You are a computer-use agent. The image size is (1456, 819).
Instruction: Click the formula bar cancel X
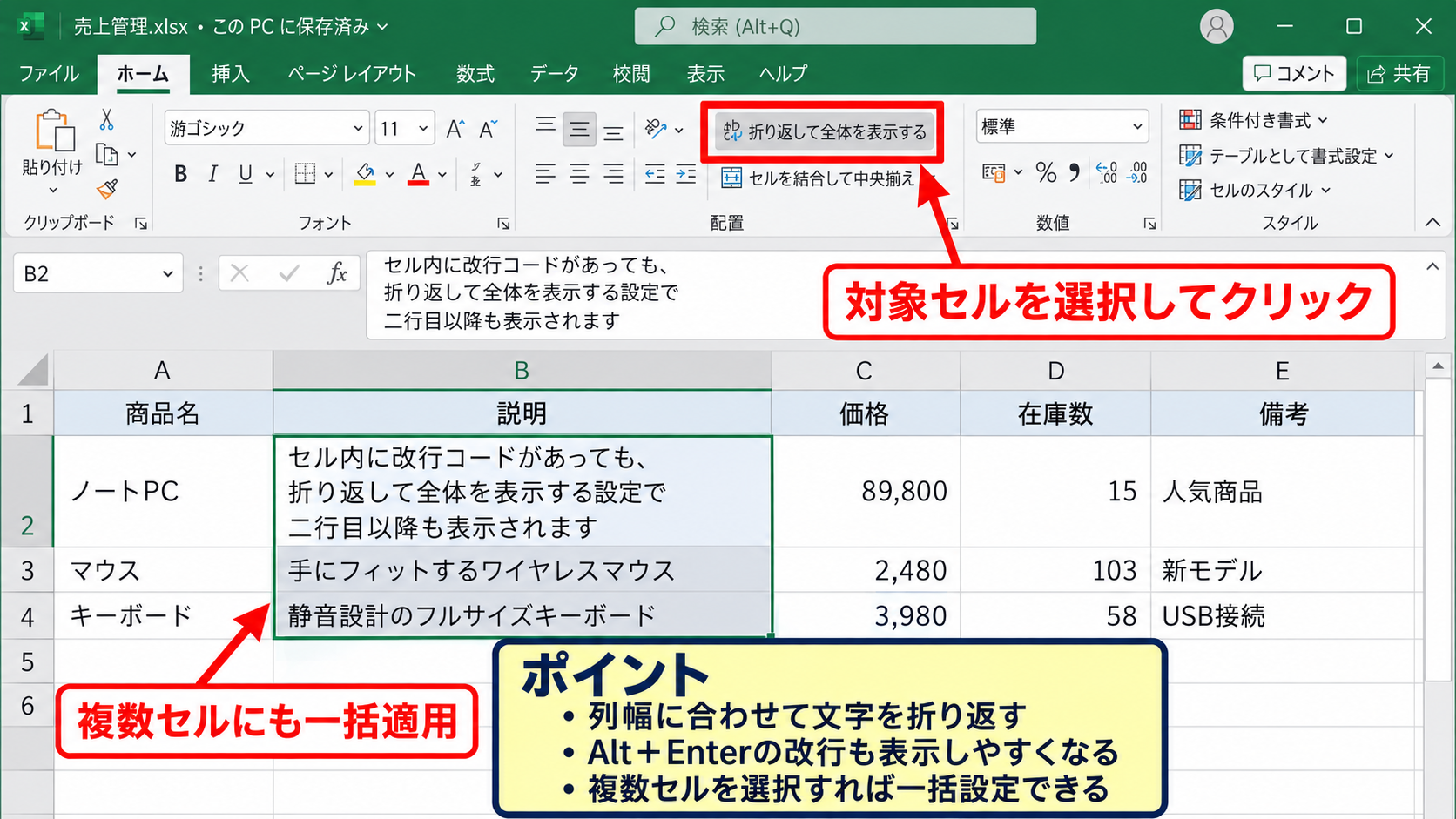tap(239, 274)
